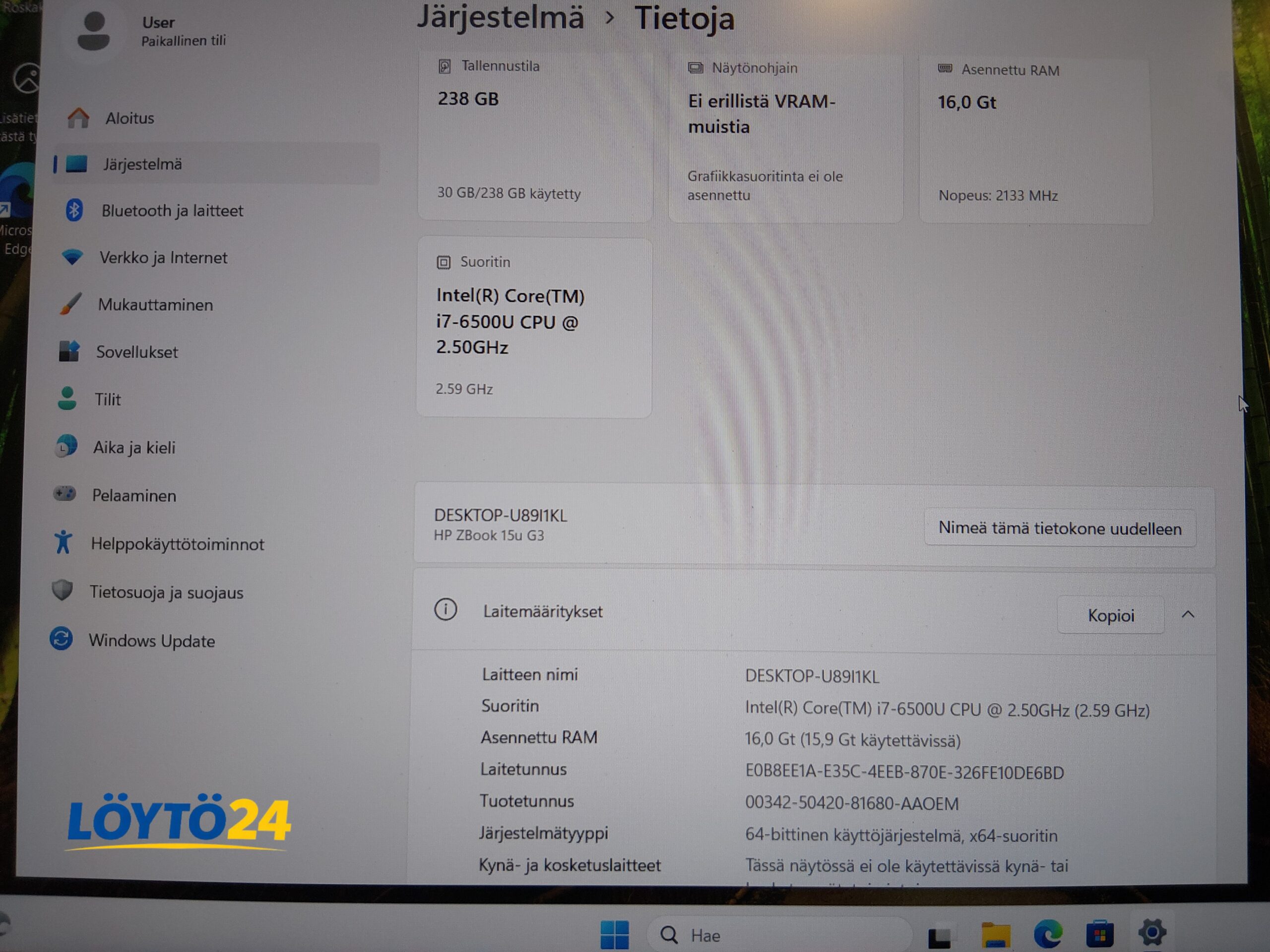Click the Laitemääritykset header row
The image size is (1270, 952).
pyautogui.click(x=814, y=612)
